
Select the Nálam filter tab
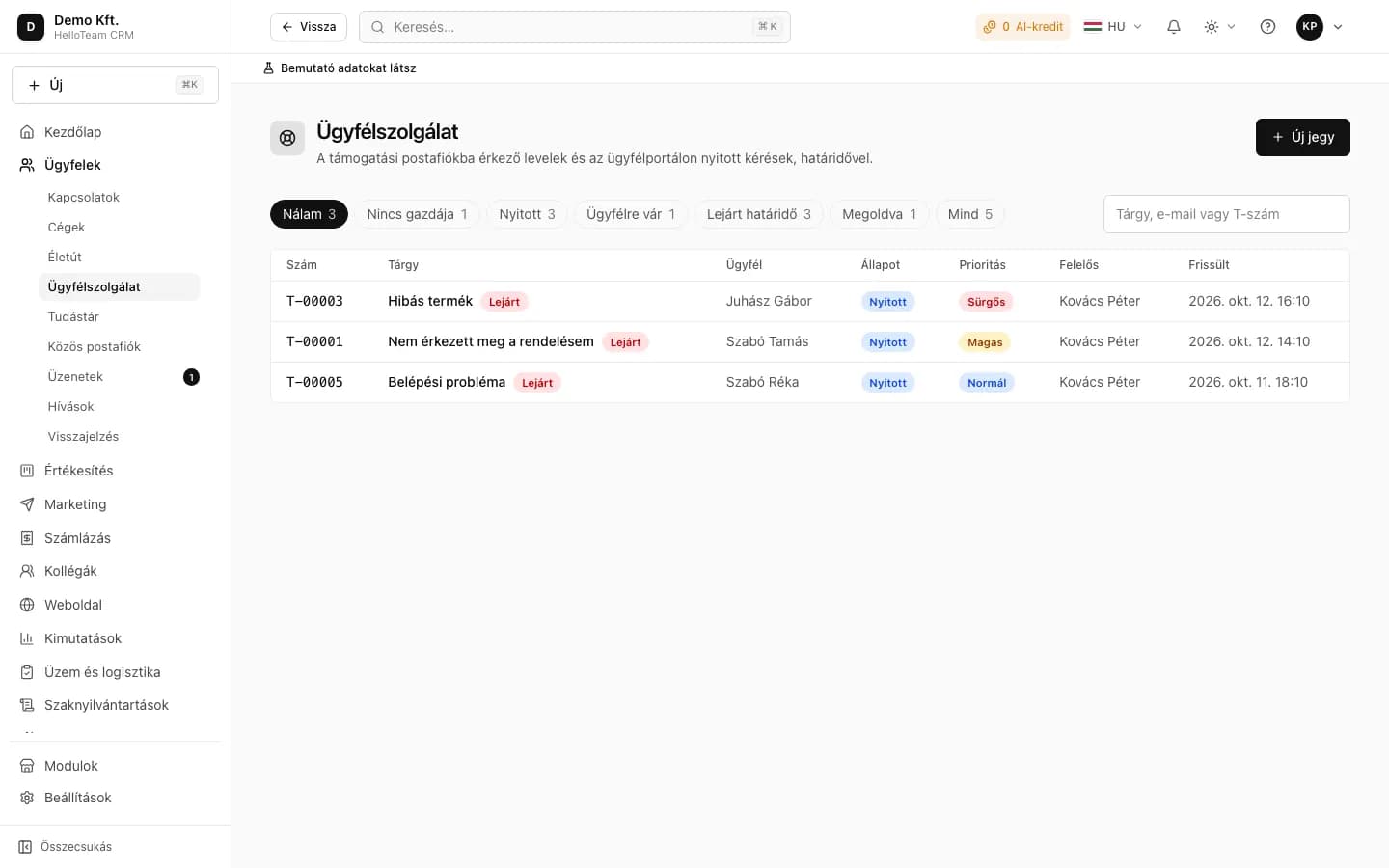click(309, 214)
